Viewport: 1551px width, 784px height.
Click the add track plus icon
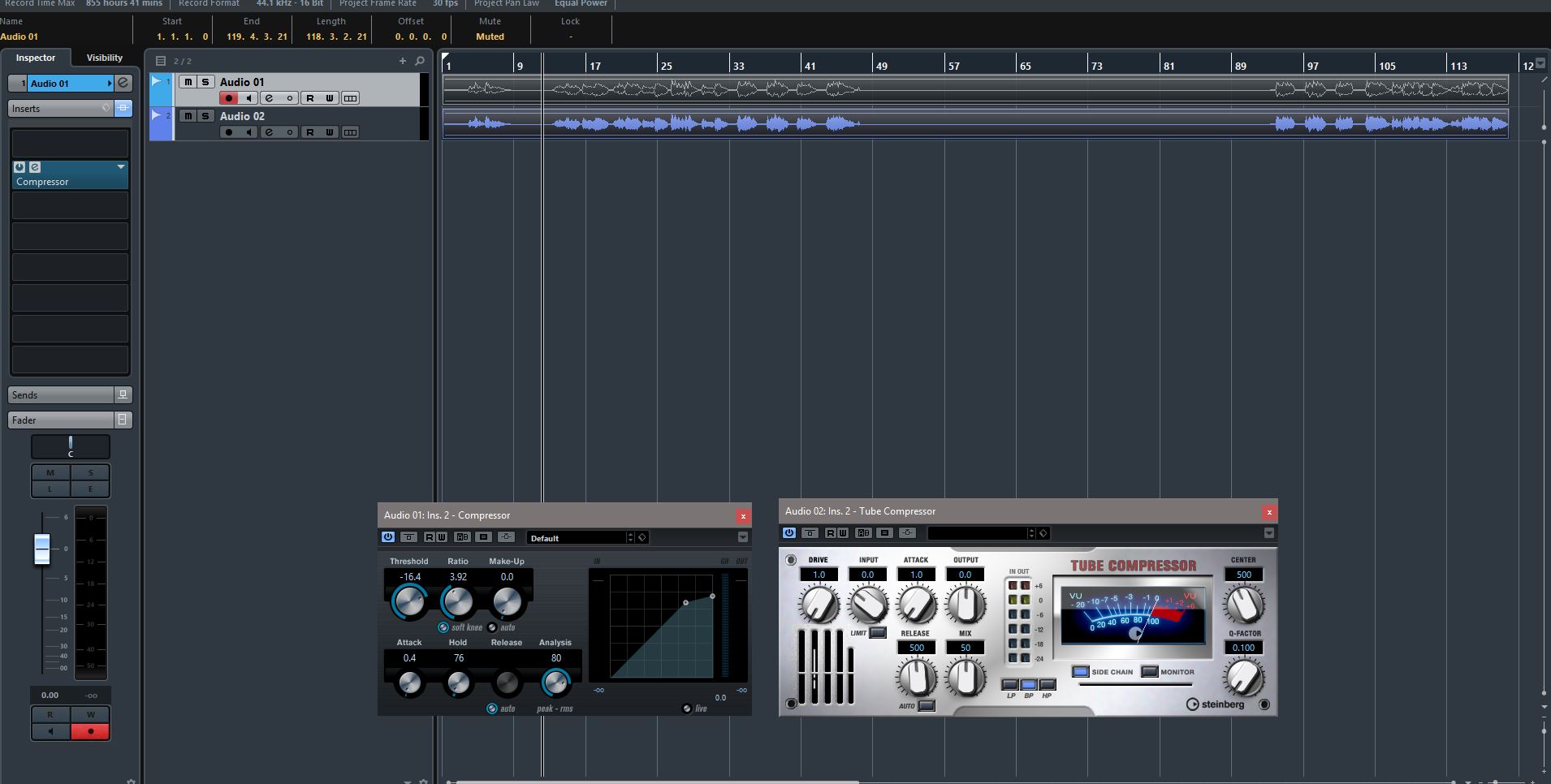[402, 61]
